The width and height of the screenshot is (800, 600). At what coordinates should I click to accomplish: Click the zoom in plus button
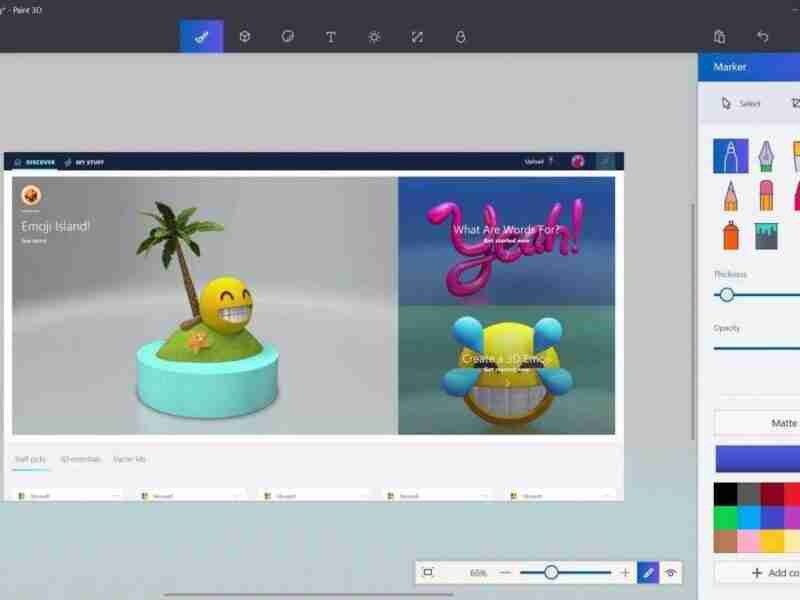[625, 573]
